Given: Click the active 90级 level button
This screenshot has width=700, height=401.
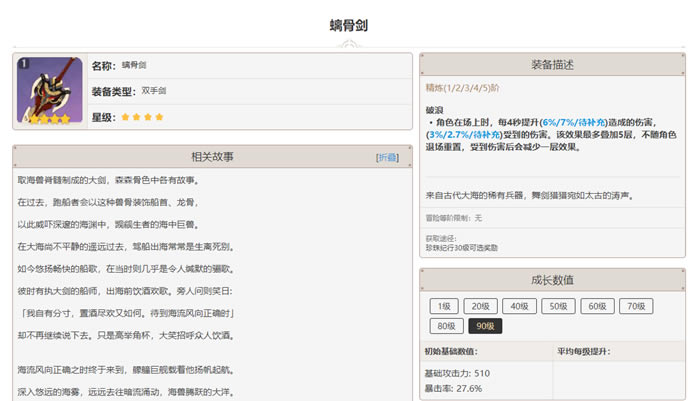Looking at the screenshot, I should coord(483,326).
